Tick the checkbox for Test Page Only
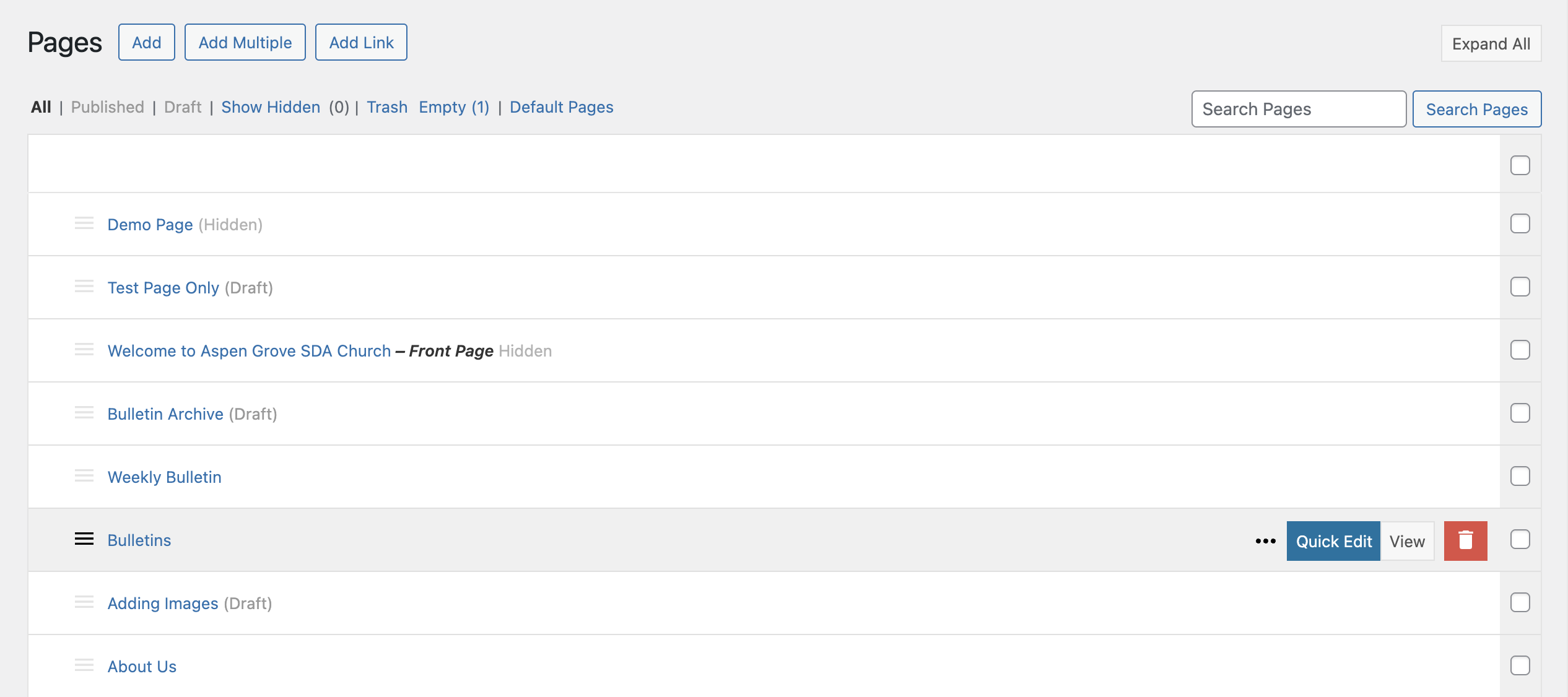 [x=1520, y=287]
